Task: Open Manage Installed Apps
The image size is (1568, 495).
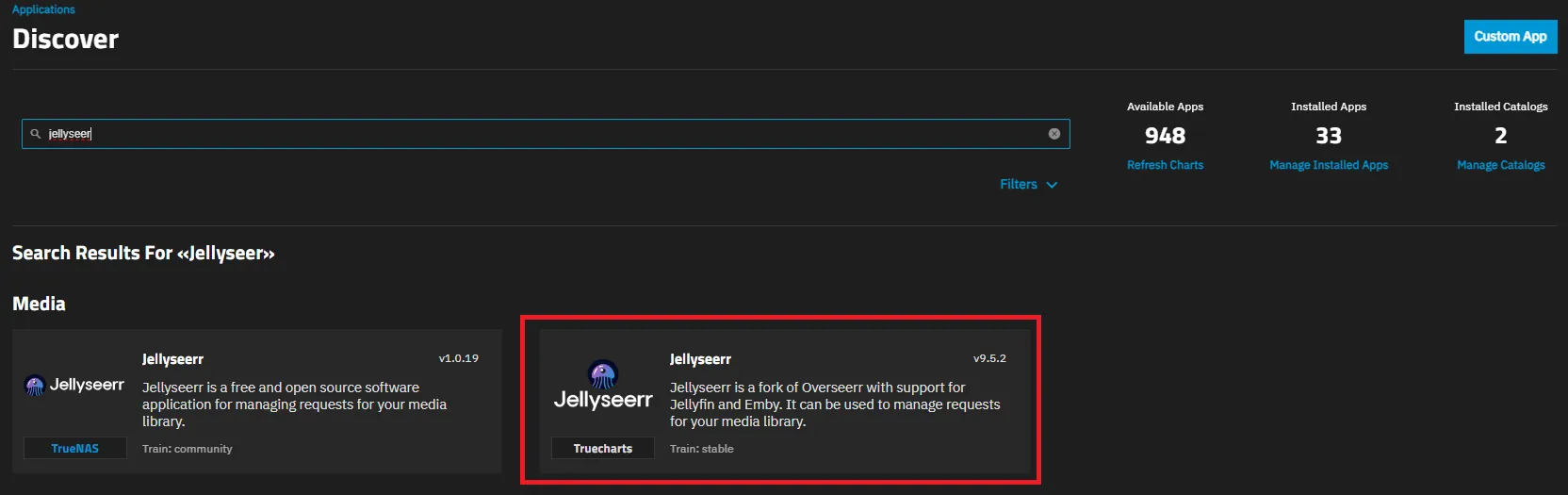Action: click(1329, 165)
